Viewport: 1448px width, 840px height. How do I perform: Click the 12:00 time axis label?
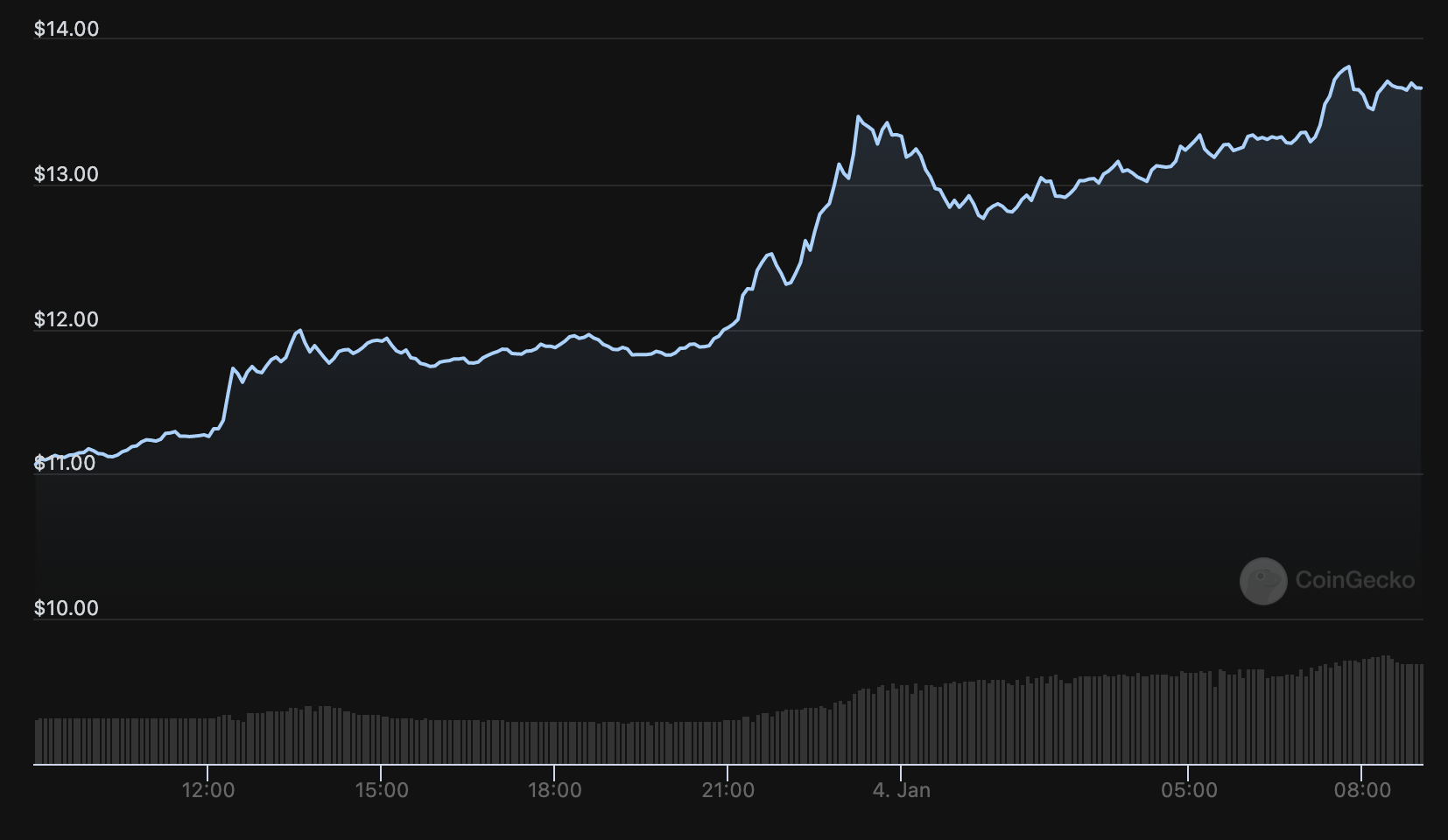pyautogui.click(x=208, y=790)
